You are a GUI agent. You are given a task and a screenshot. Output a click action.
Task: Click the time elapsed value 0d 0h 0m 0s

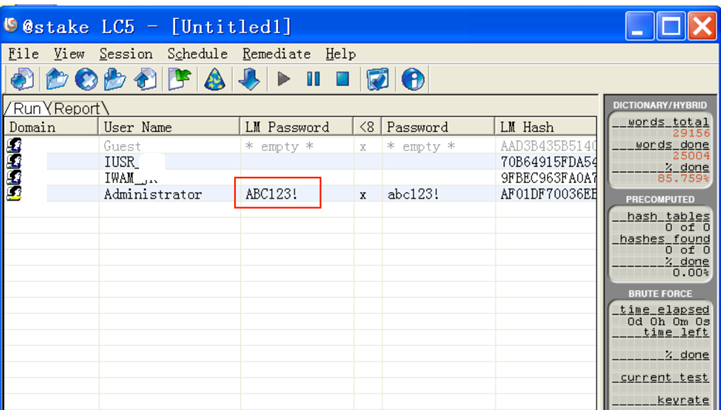click(669, 321)
